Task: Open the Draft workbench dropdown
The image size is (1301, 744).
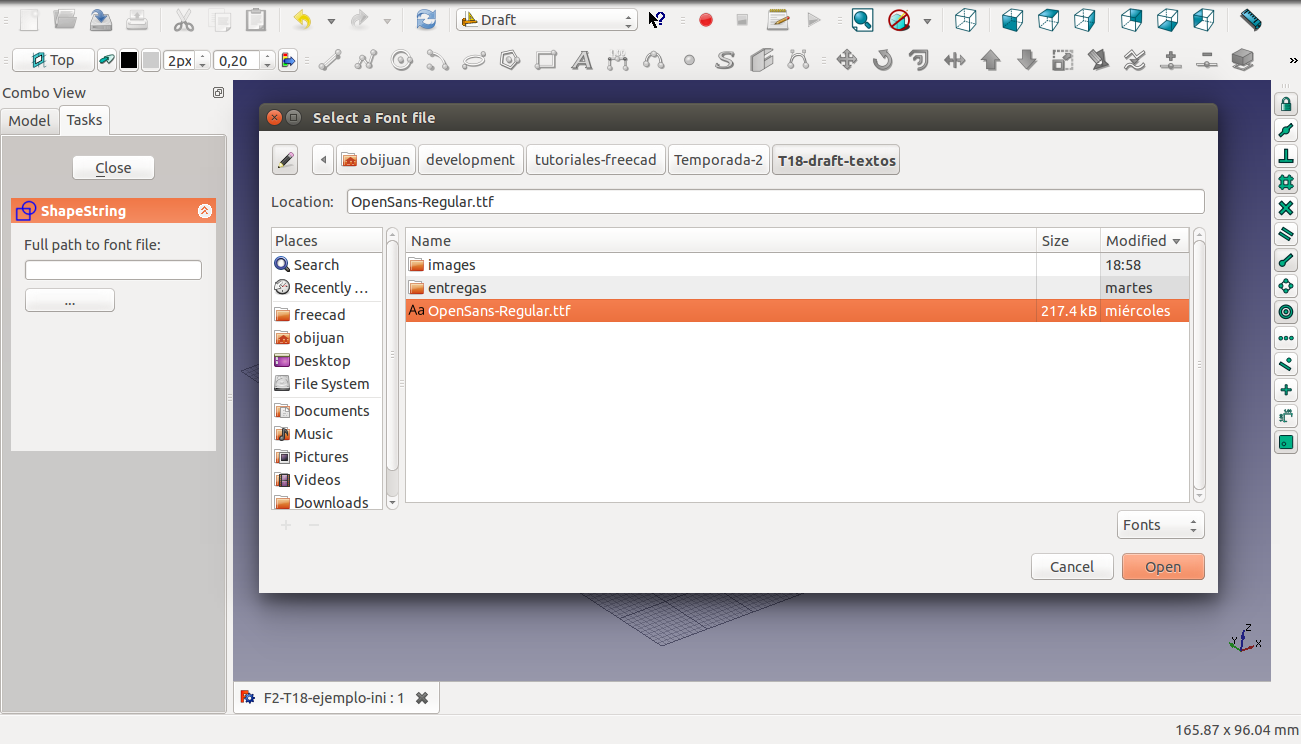Action: click(x=546, y=20)
